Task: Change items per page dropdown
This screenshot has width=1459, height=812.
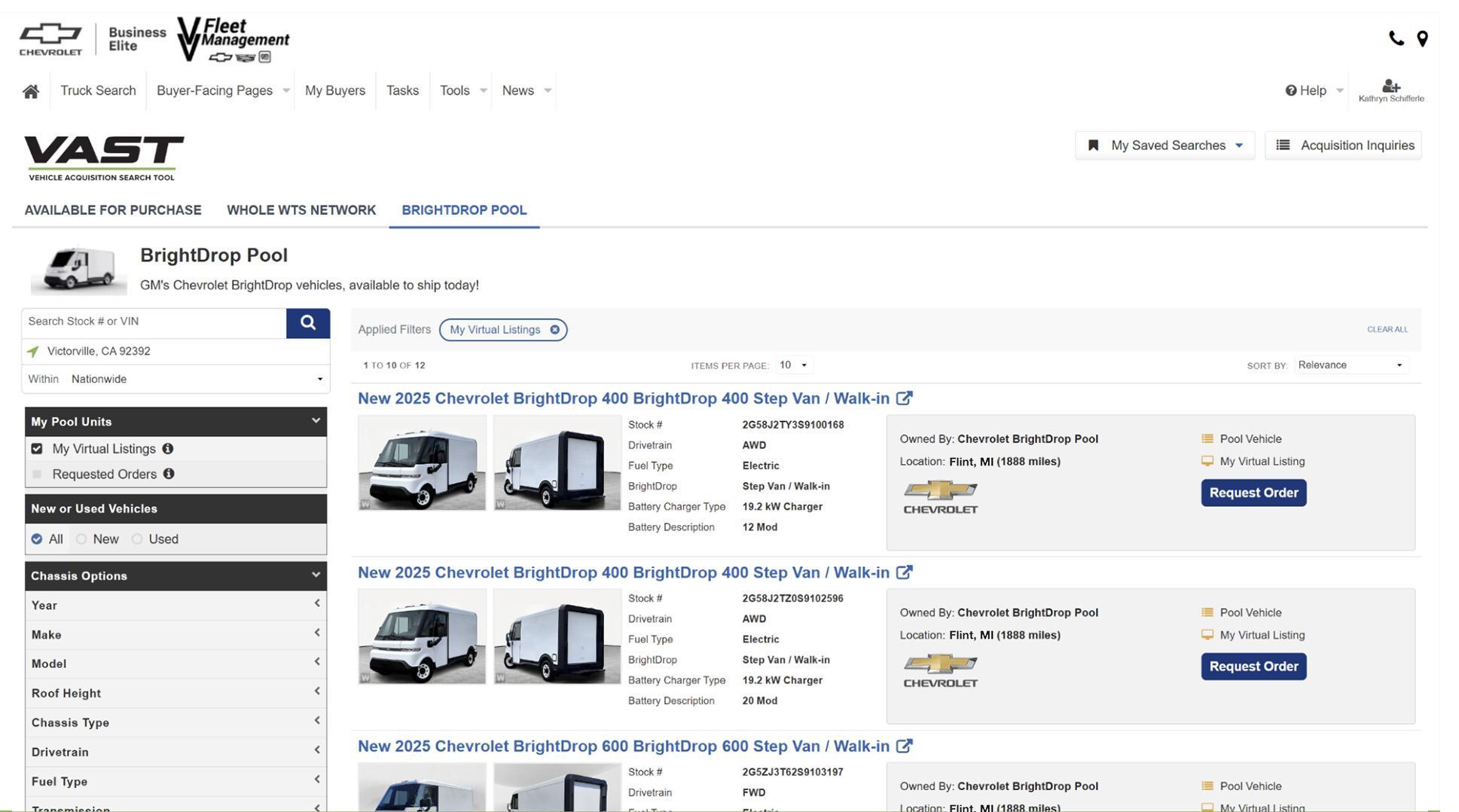Action: (795, 365)
